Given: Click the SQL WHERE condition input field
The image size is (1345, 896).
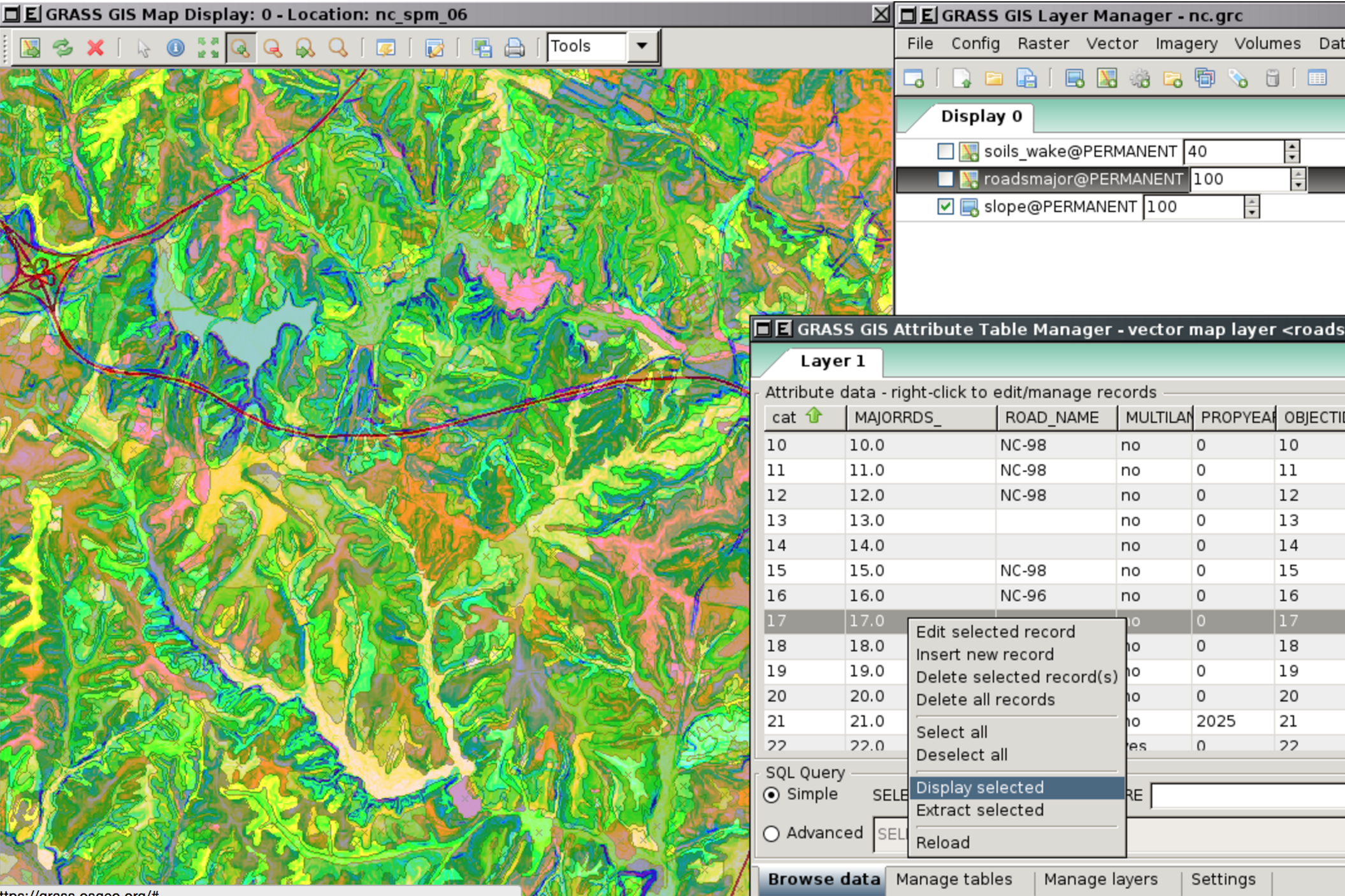Looking at the screenshot, I should [1248, 796].
